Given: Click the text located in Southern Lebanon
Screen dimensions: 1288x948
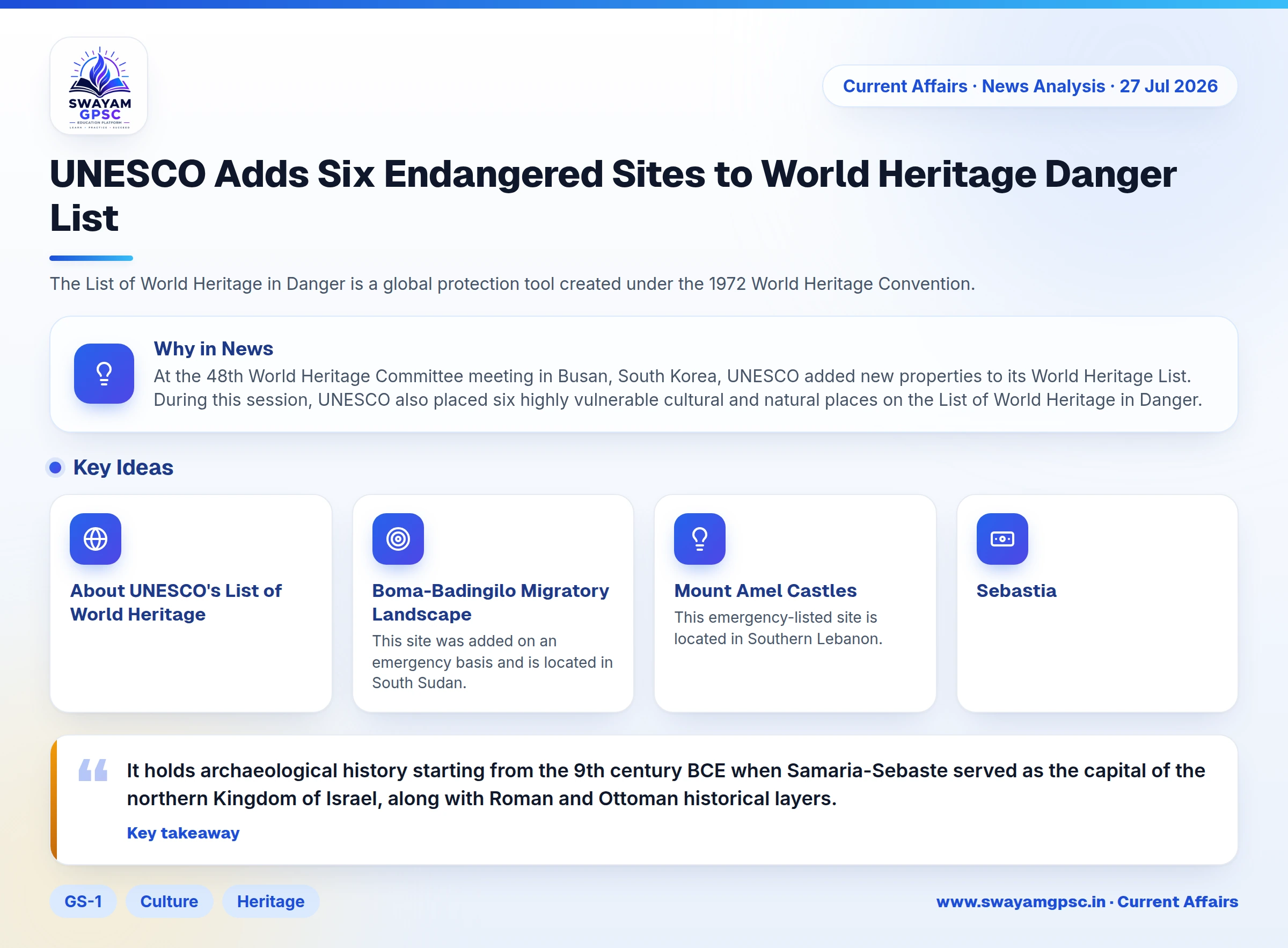Looking at the screenshot, I should click(778, 628).
